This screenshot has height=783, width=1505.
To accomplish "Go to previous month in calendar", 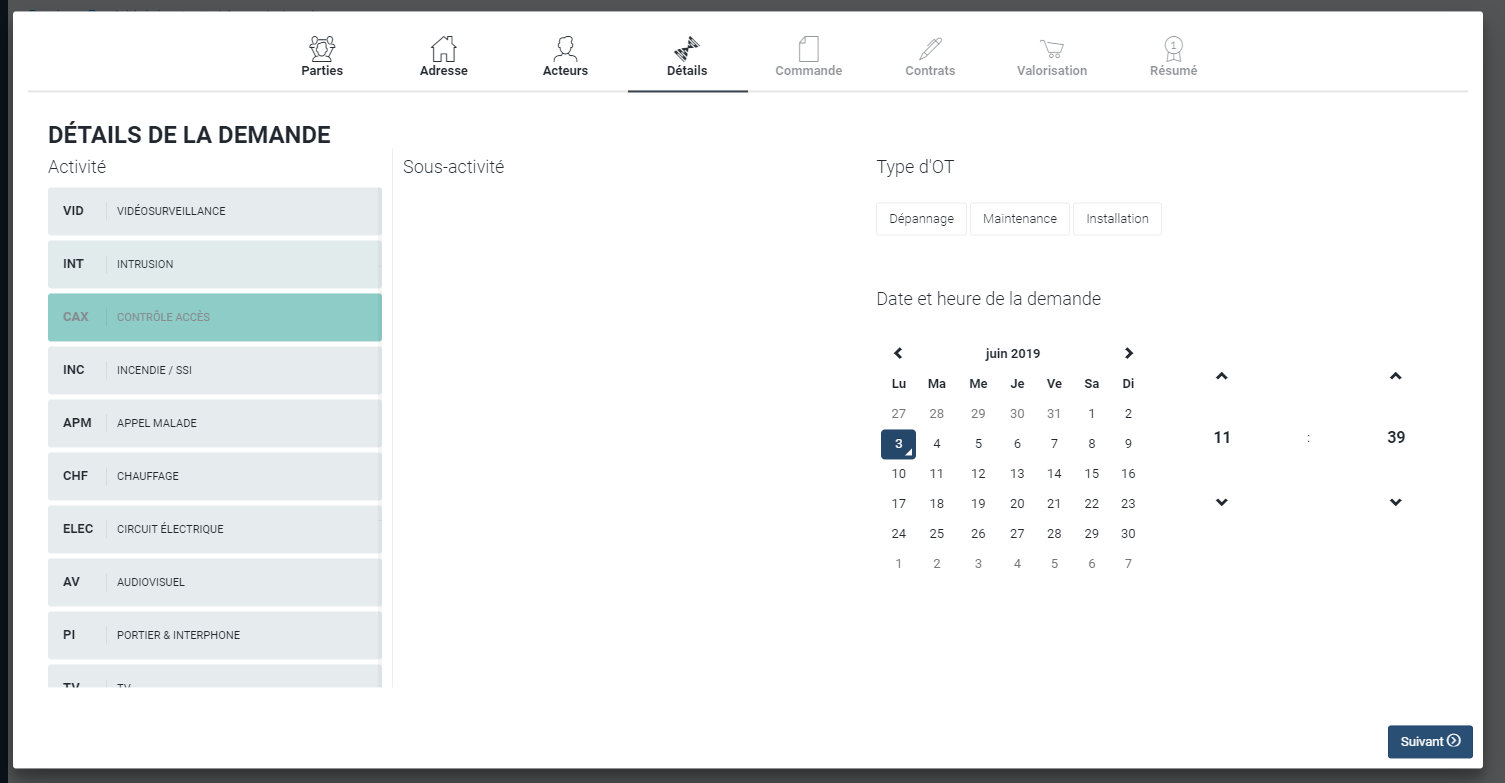I will click(x=898, y=353).
